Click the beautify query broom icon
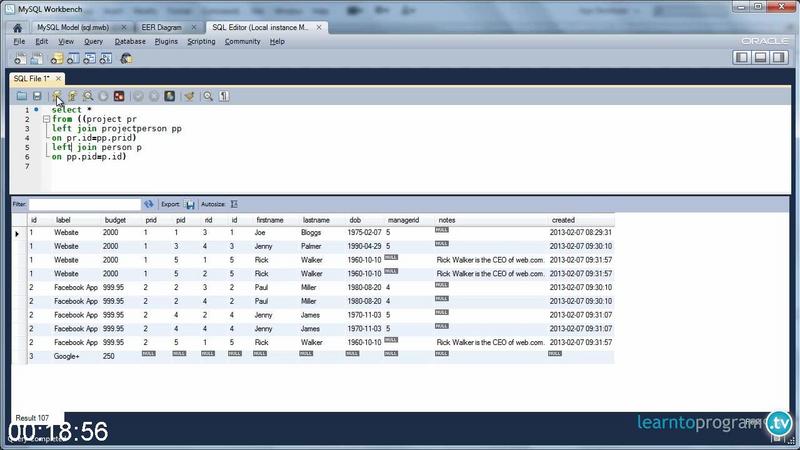The image size is (800, 450). [x=189, y=96]
